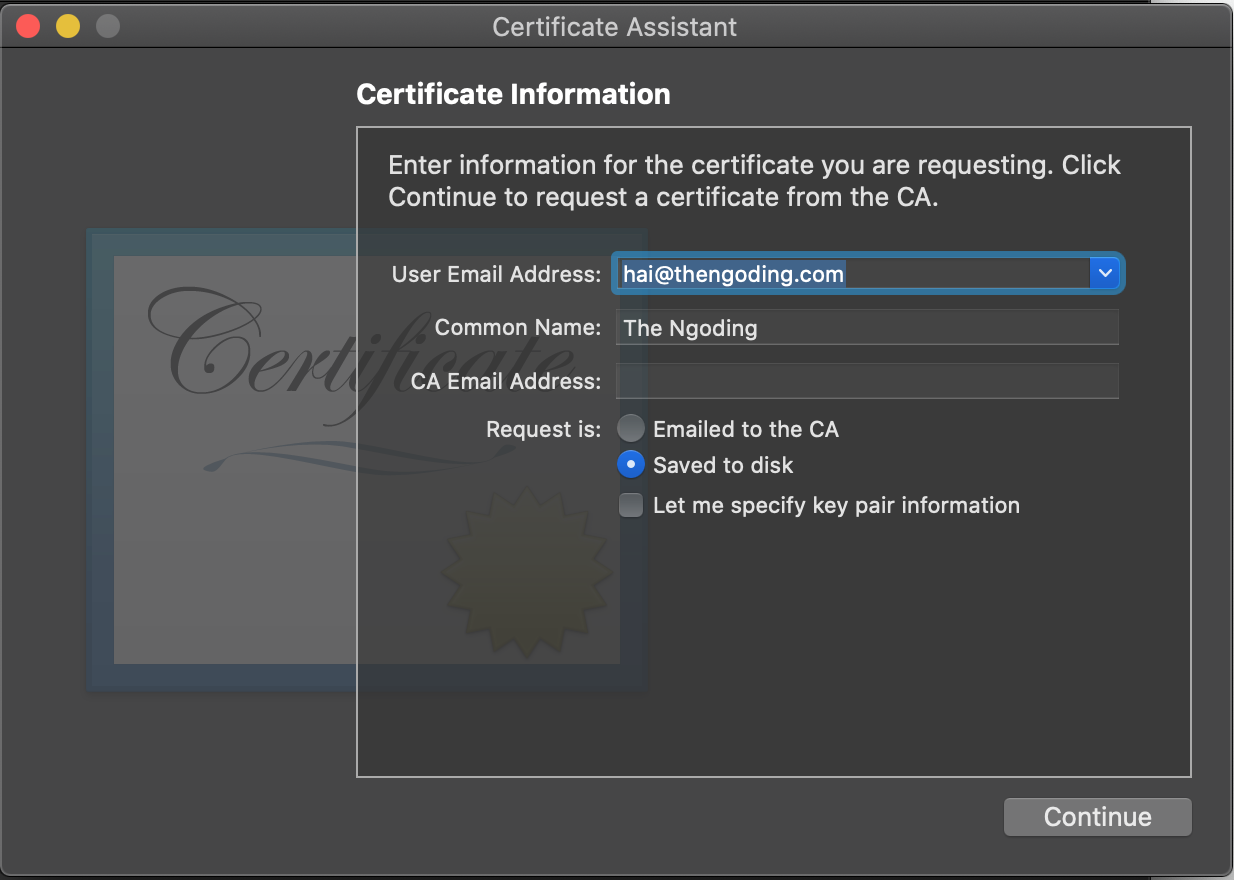Click the Common Name text field
1234x880 pixels.
tap(866, 328)
